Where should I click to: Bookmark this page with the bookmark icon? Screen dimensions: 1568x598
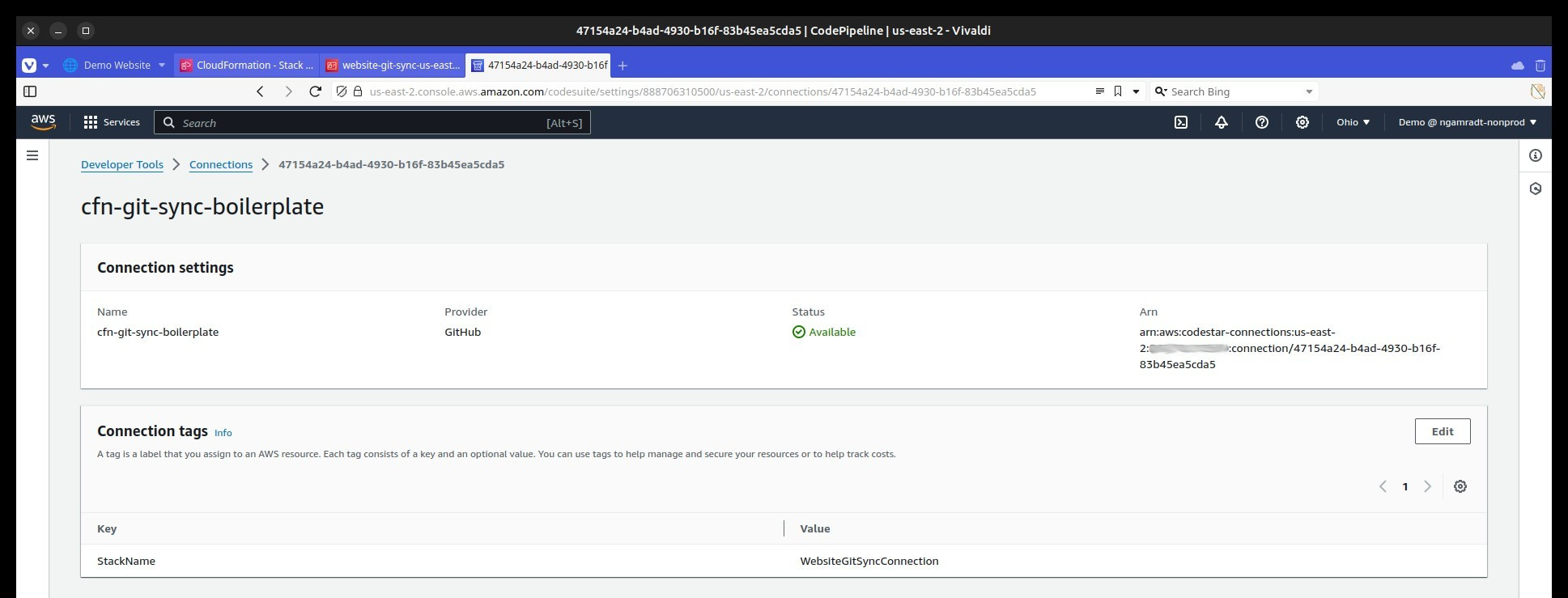coord(1118,91)
